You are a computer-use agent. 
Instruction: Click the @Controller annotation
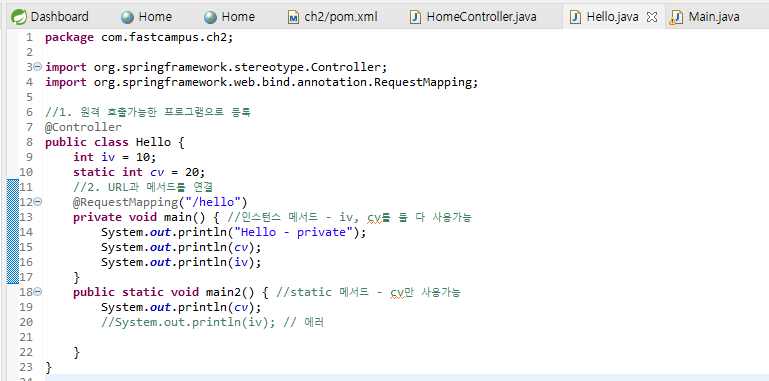[x=83, y=127]
